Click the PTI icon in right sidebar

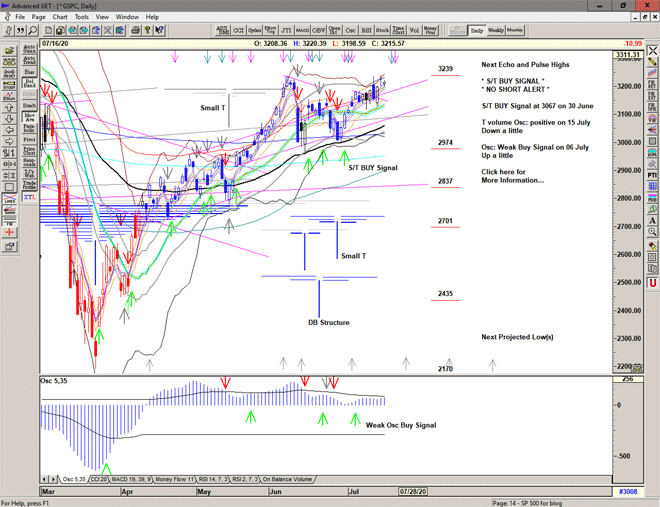652,175
